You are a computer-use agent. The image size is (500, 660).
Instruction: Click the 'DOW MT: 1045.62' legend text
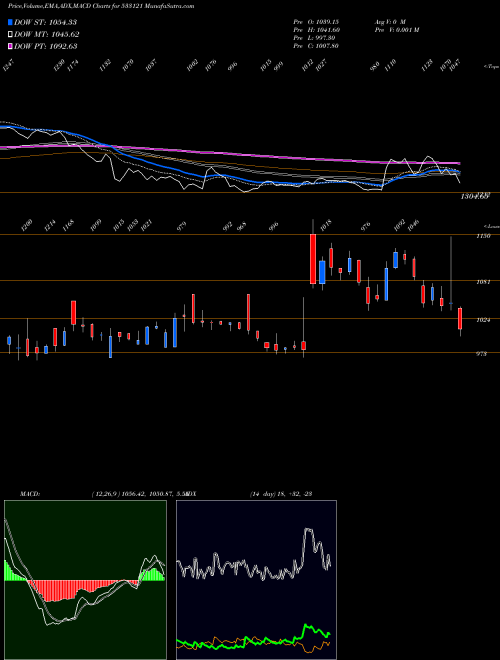tap(47, 35)
